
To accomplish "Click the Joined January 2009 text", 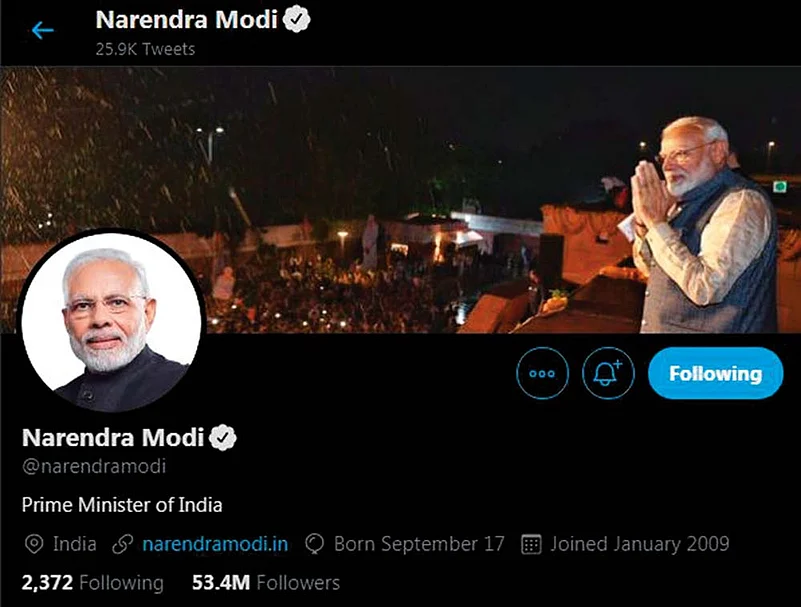I will point(639,545).
